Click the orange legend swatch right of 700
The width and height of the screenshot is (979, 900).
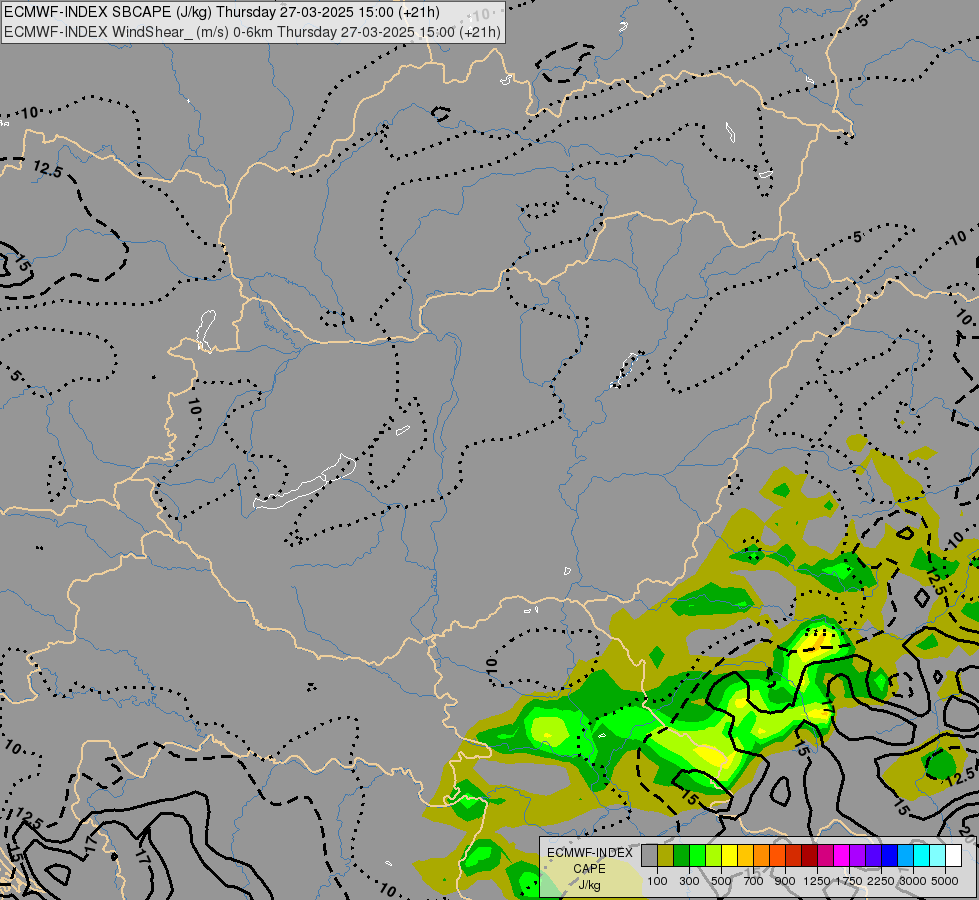[x=762, y=855]
